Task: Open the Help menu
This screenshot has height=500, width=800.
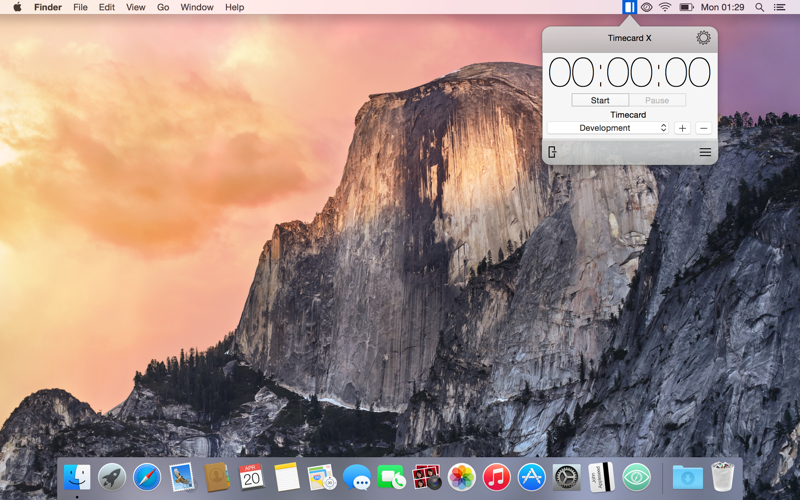Action: 235,7
